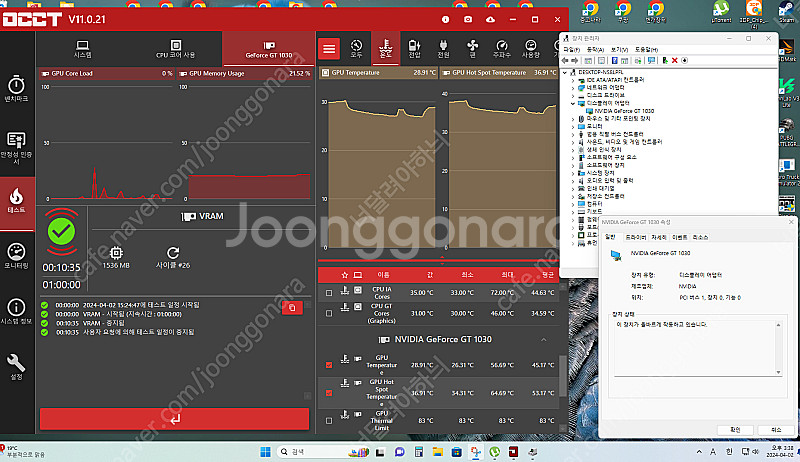The image size is (800, 462).
Task: Switch to 드라이버 tab in GT 1030 properties
Action: [x=636, y=238]
